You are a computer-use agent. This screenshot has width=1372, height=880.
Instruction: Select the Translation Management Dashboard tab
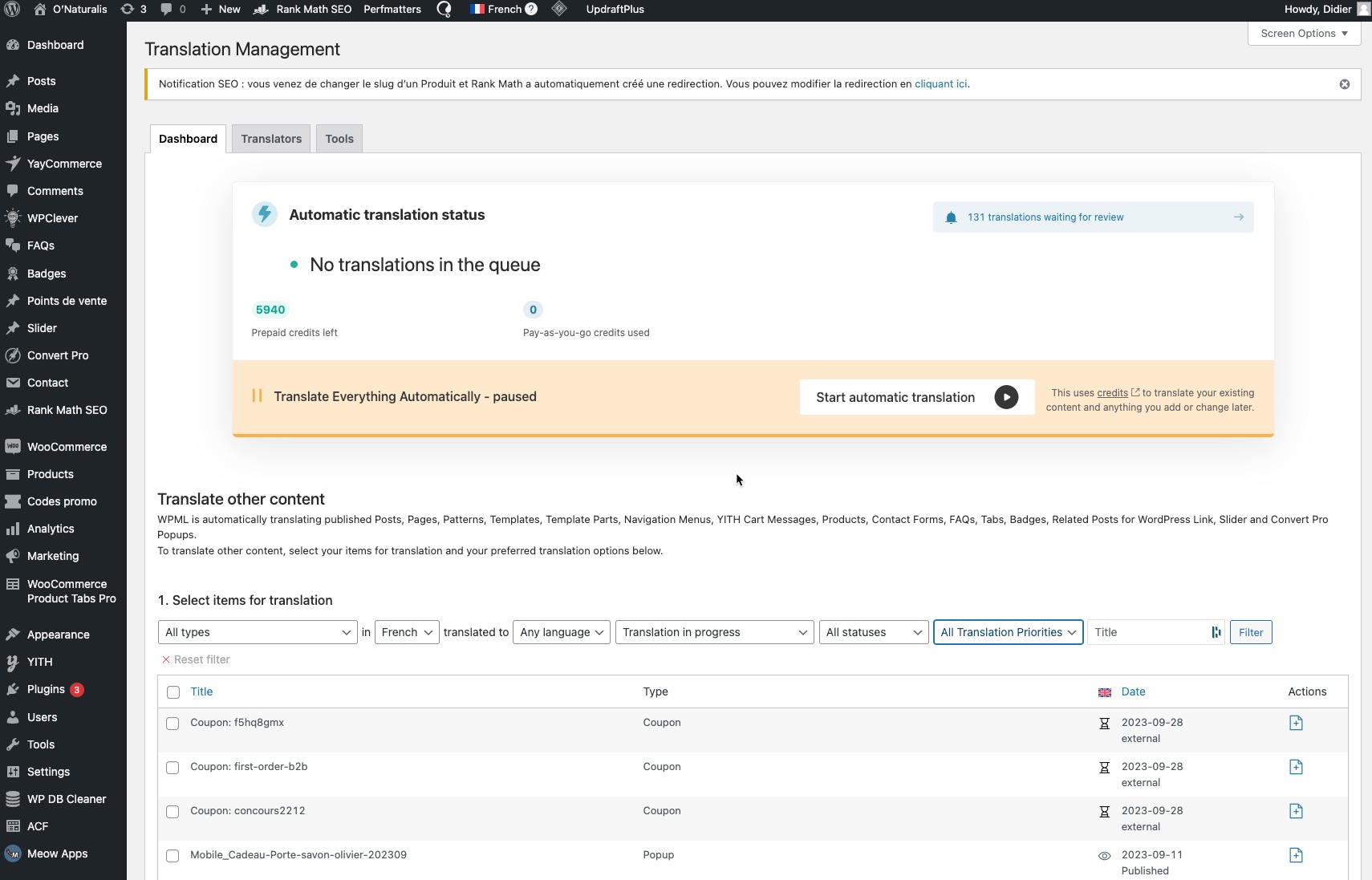188,139
